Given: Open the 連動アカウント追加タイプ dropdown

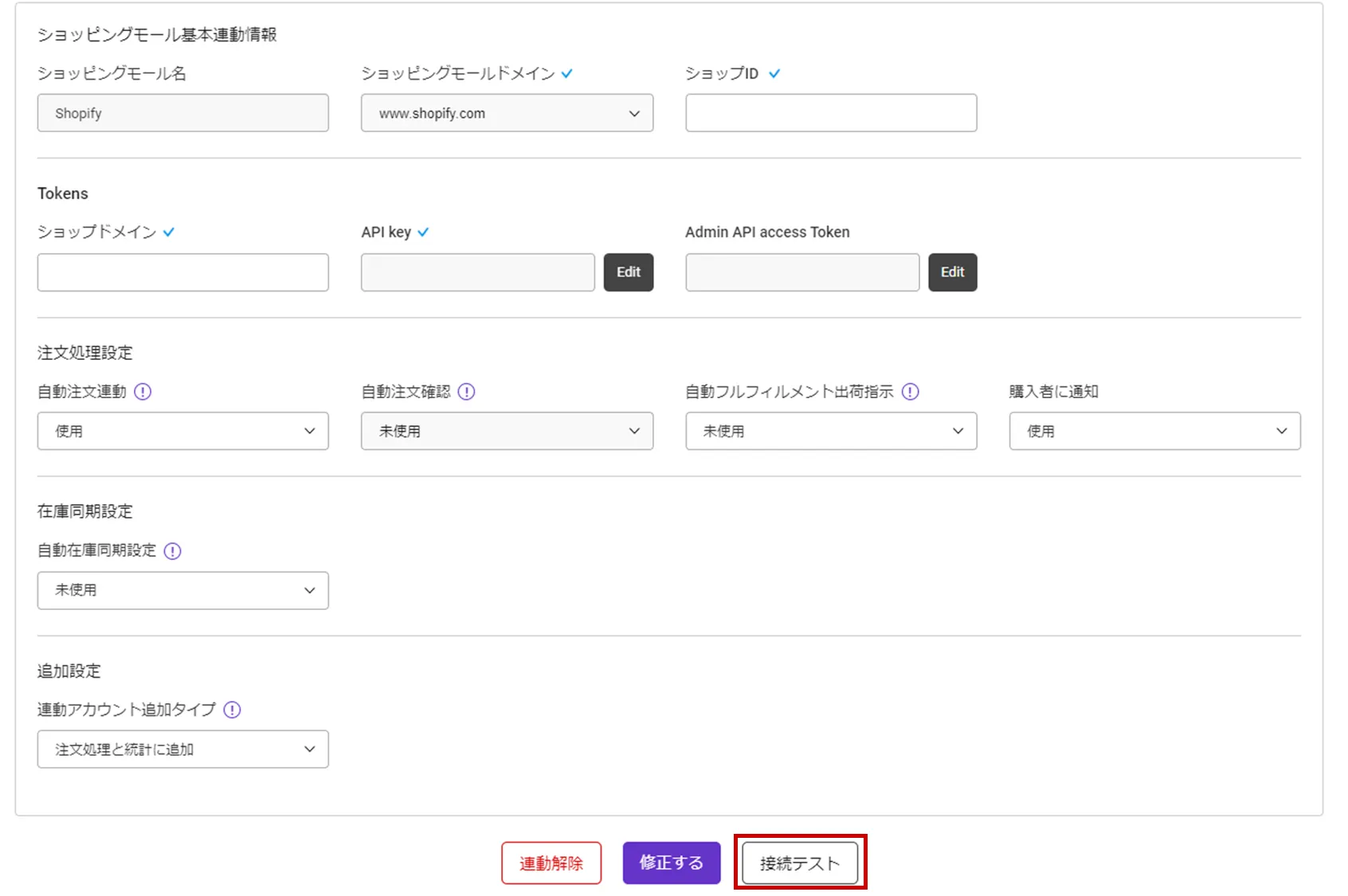Looking at the screenshot, I should [183, 749].
